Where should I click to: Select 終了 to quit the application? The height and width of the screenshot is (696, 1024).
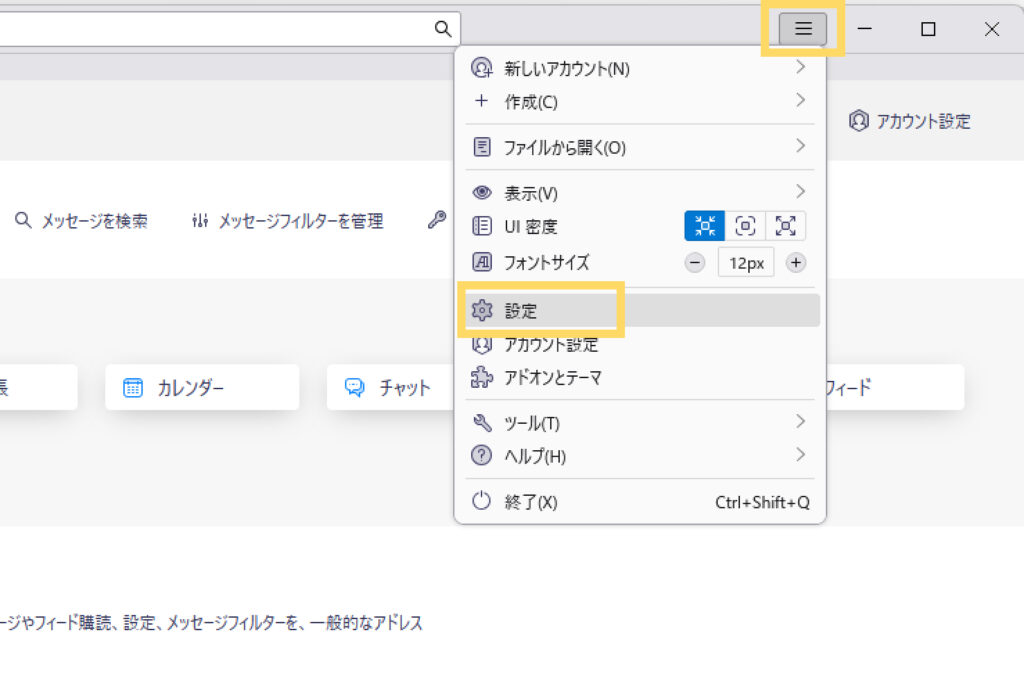pos(530,502)
